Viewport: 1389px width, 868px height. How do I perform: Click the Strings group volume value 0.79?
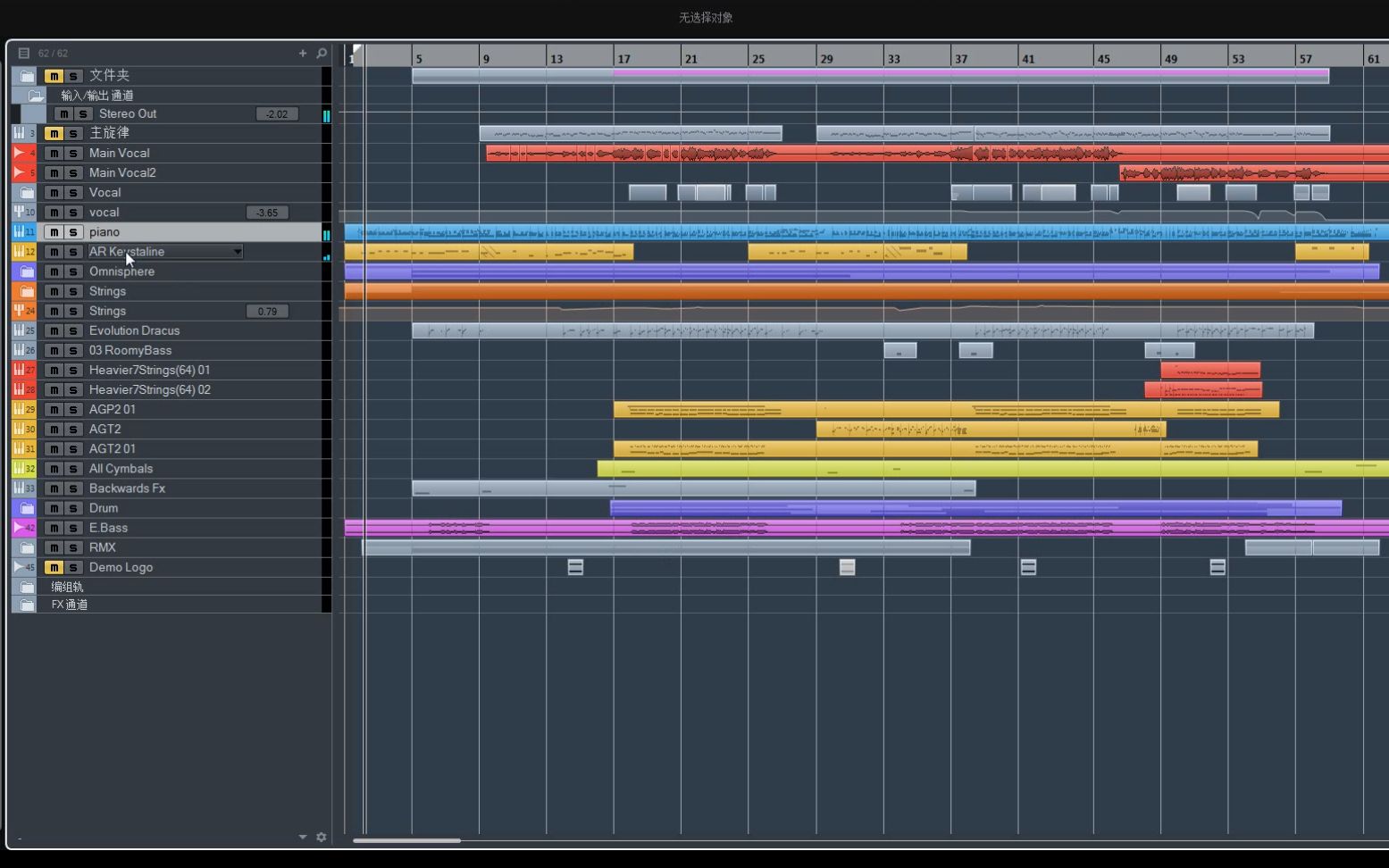(x=267, y=312)
